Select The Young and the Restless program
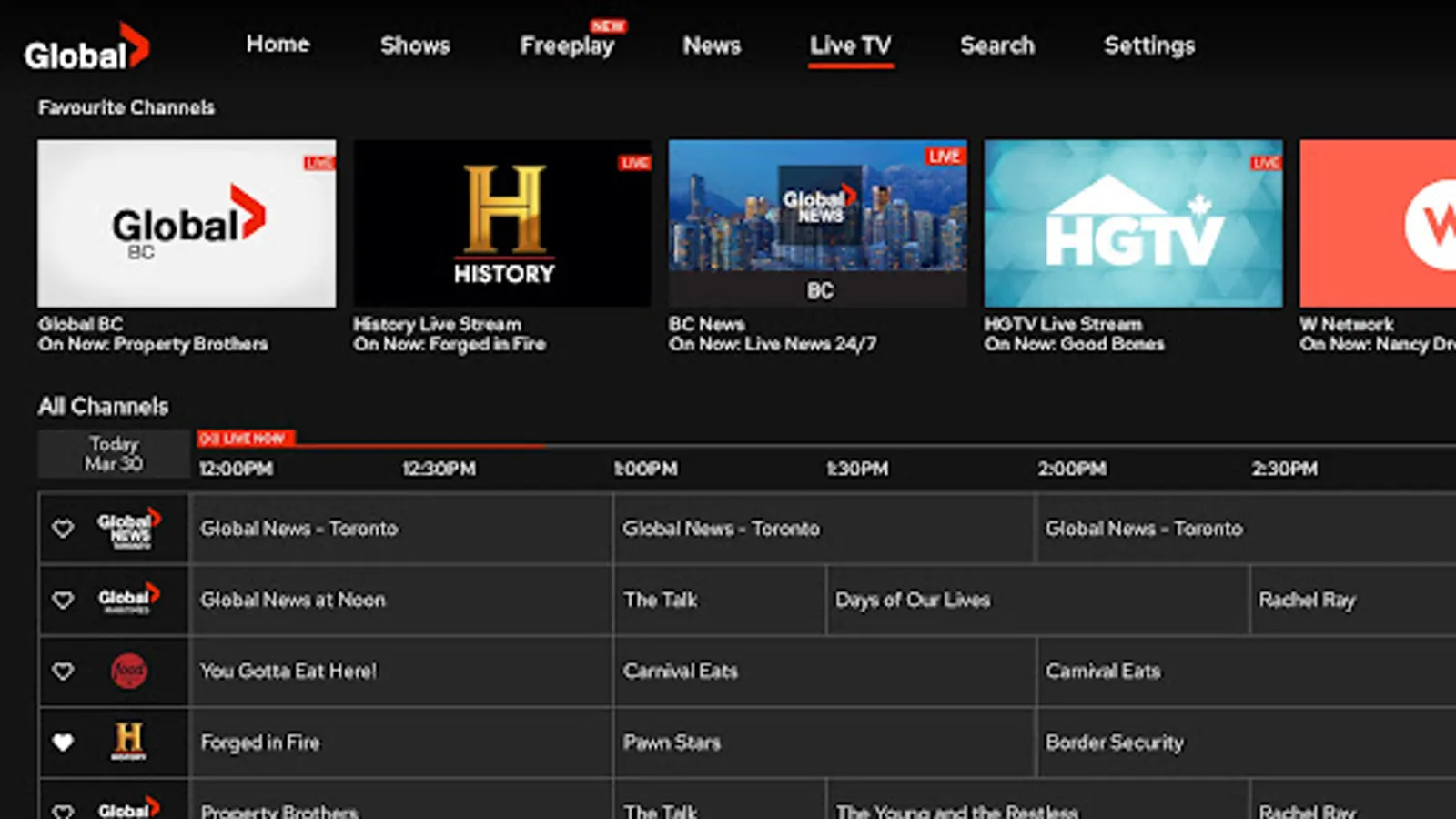Viewport: 1456px width, 819px height. (1037, 800)
